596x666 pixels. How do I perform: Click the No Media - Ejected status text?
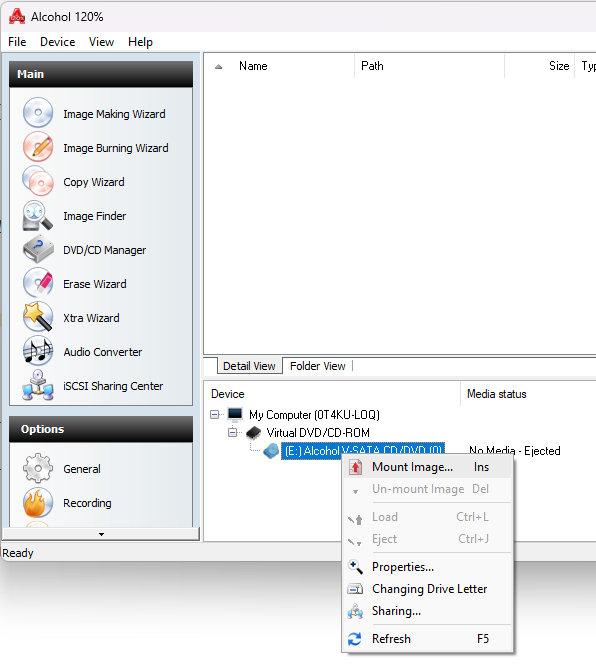point(514,451)
